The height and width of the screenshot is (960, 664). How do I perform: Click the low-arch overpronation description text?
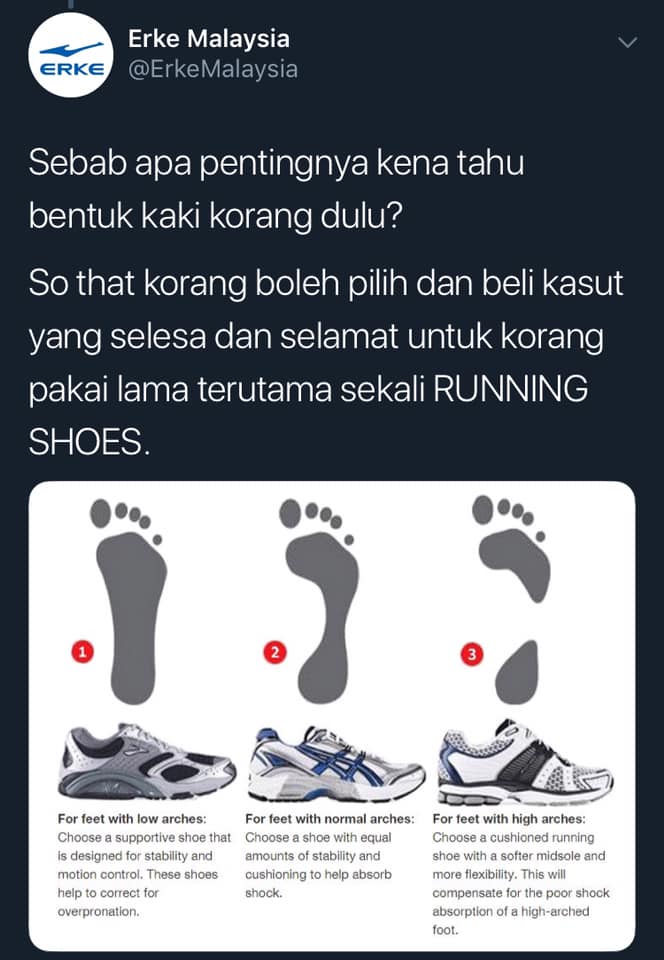144,874
